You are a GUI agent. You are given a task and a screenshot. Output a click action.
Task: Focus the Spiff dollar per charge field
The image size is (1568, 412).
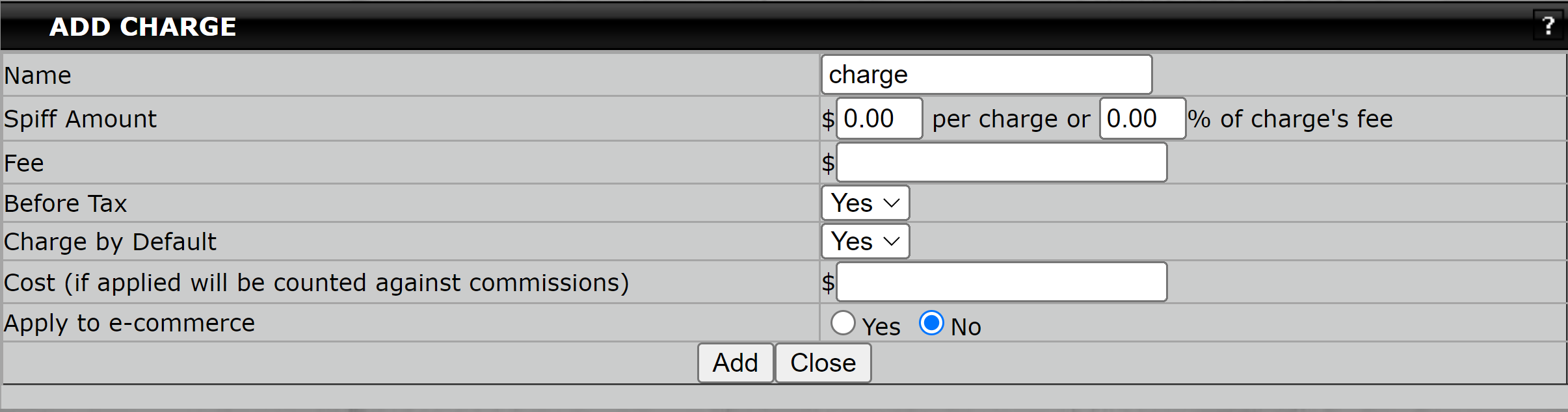click(879, 118)
